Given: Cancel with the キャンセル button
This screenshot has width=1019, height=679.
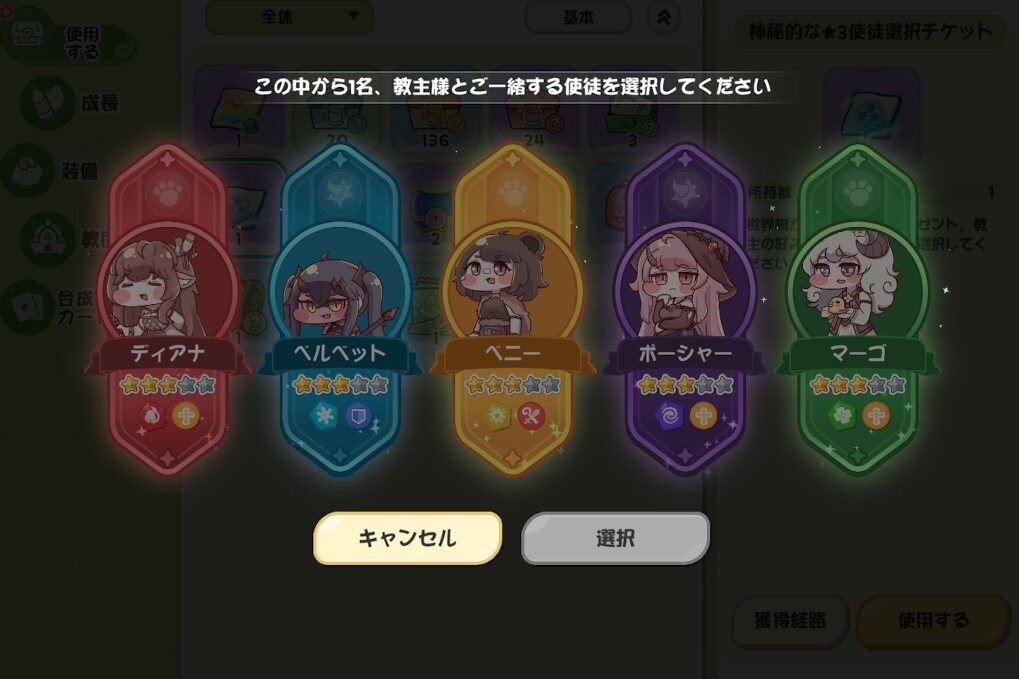Looking at the screenshot, I should [407, 538].
